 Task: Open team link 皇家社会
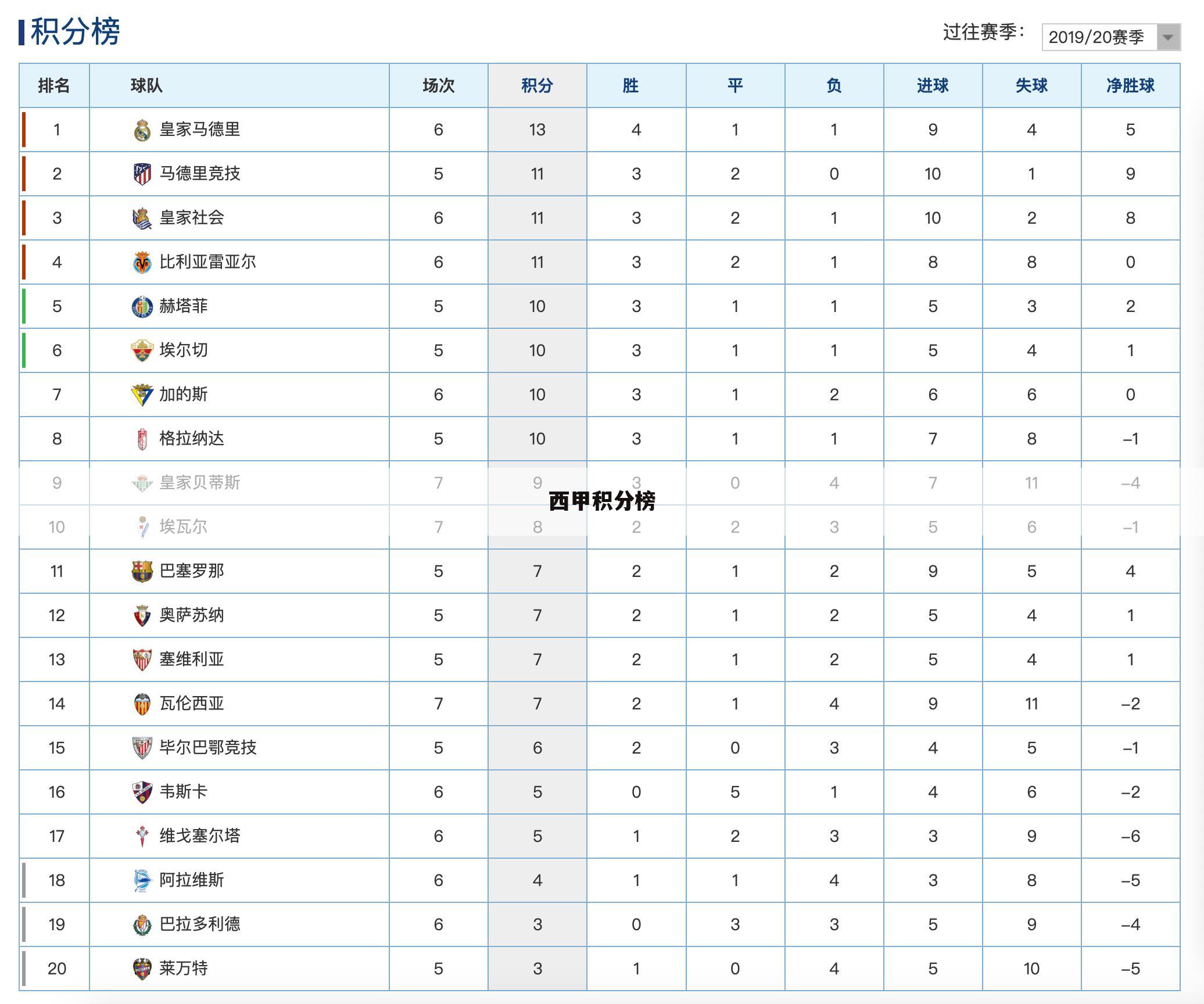192,217
